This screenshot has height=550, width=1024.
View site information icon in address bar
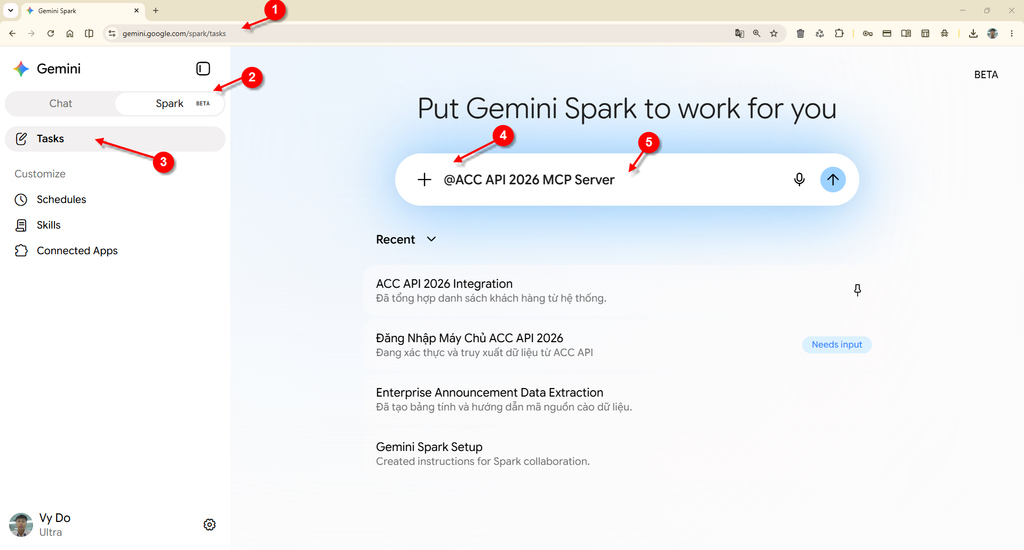point(112,33)
